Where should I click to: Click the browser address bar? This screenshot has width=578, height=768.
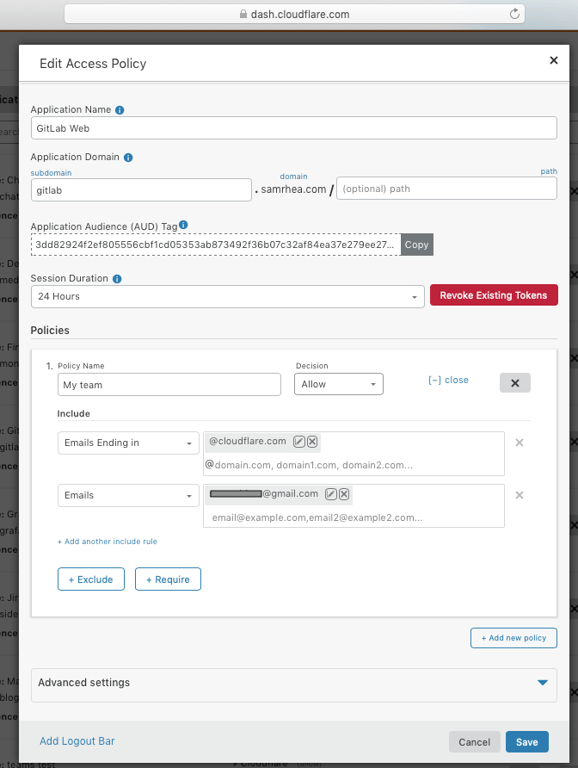[x=294, y=14]
